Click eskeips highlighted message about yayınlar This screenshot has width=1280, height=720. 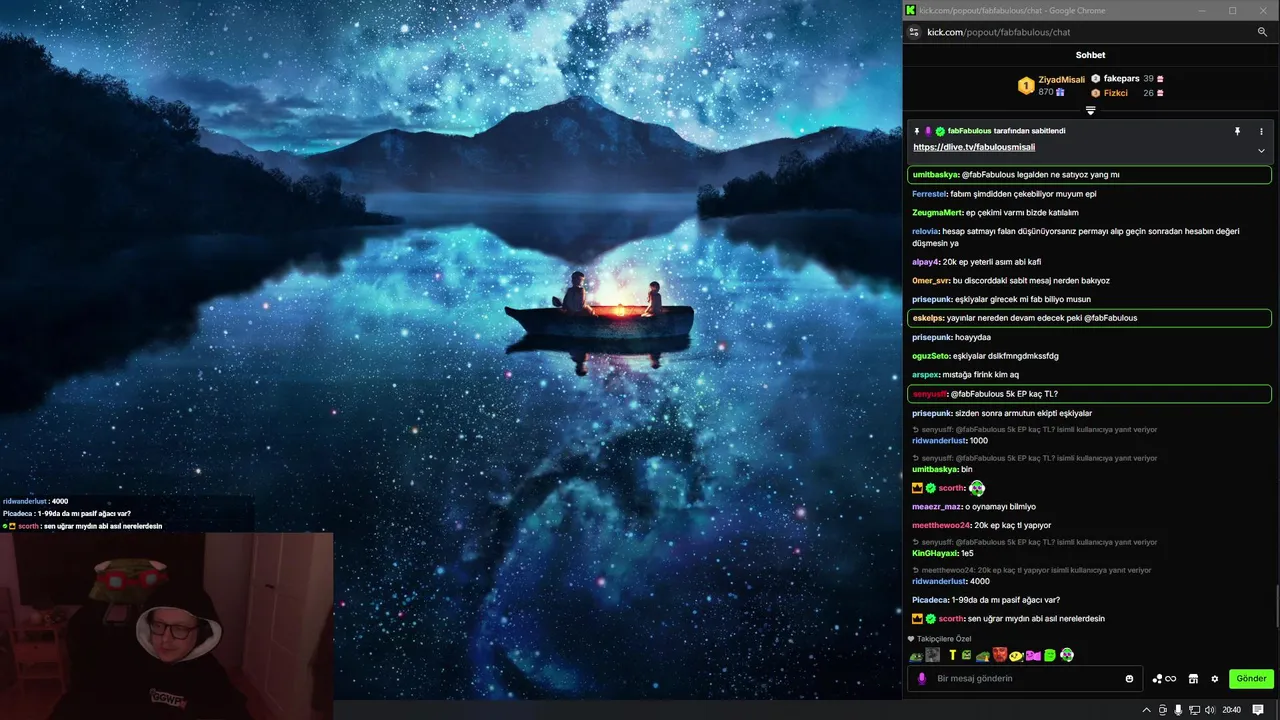1089,318
